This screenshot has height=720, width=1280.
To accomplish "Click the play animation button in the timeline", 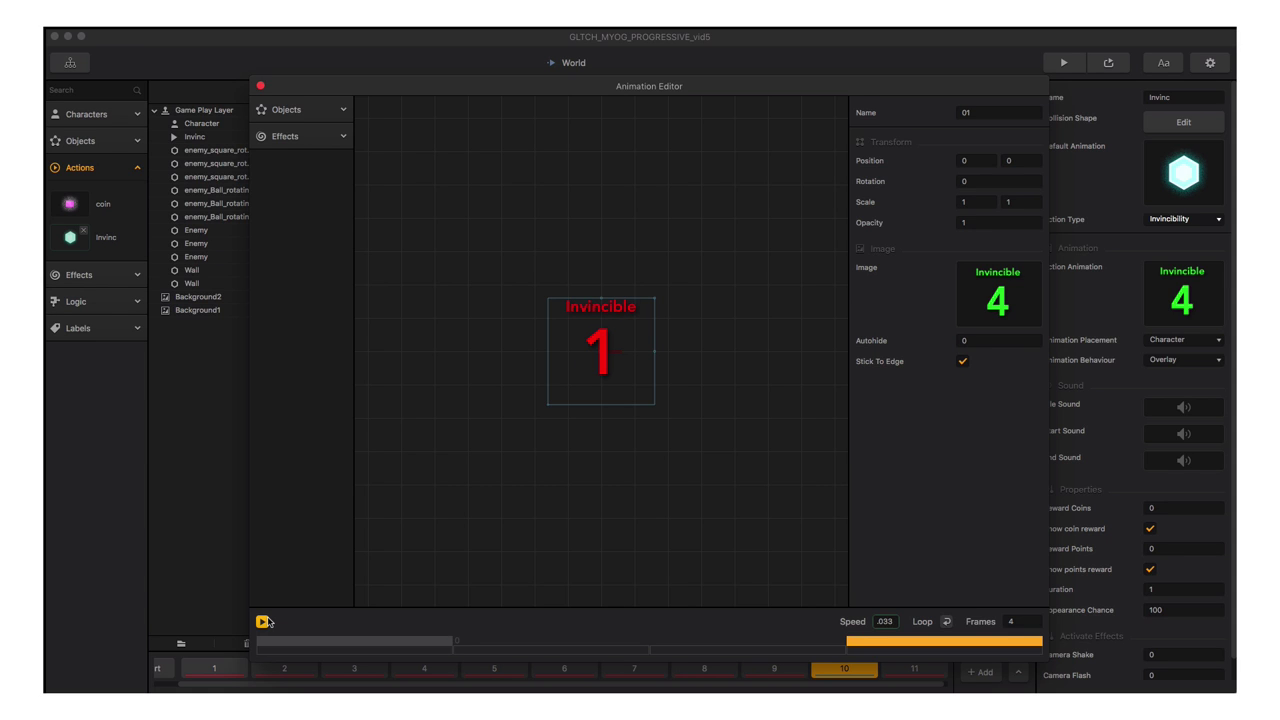I will (262, 622).
